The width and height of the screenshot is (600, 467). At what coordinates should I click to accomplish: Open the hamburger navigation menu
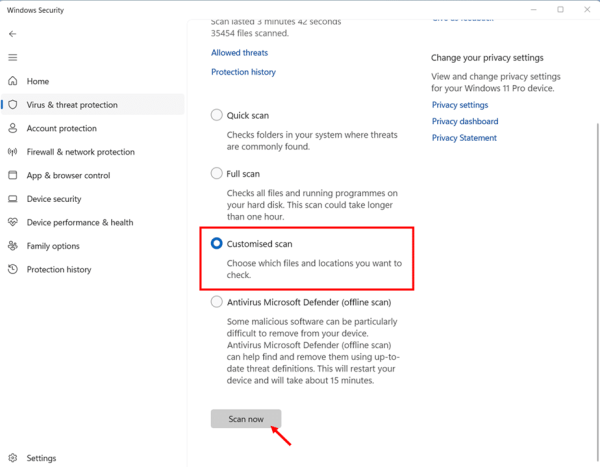tap(13, 57)
